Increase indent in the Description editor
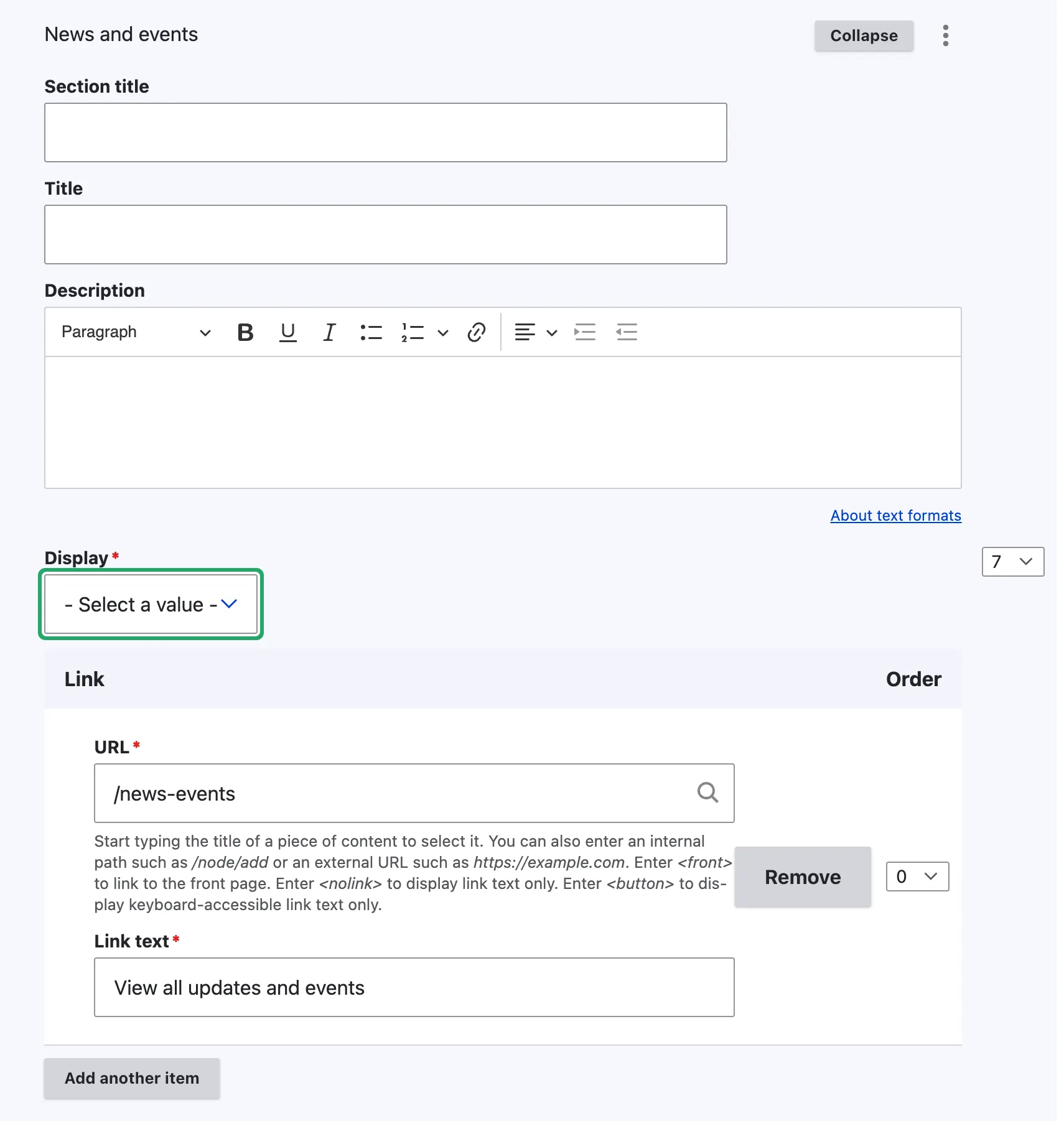 pyautogui.click(x=585, y=332)
